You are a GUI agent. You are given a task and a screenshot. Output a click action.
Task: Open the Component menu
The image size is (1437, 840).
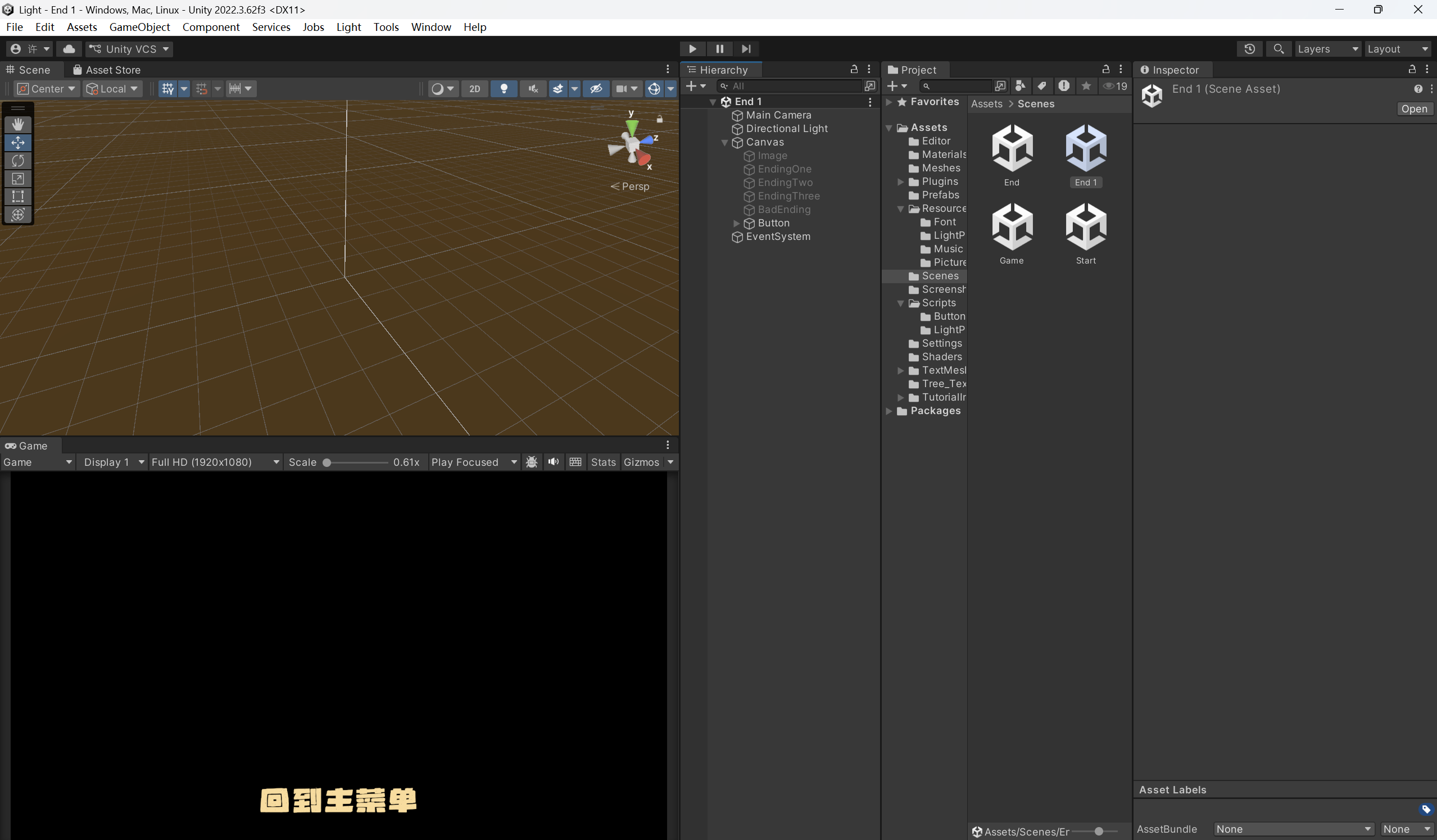[210, 27]
